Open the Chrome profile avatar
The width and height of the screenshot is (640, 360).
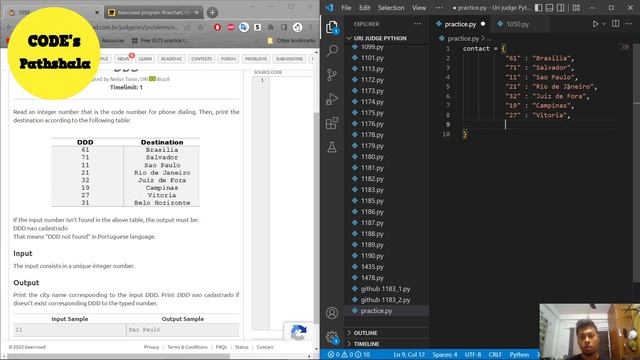(x=298, y=27)
